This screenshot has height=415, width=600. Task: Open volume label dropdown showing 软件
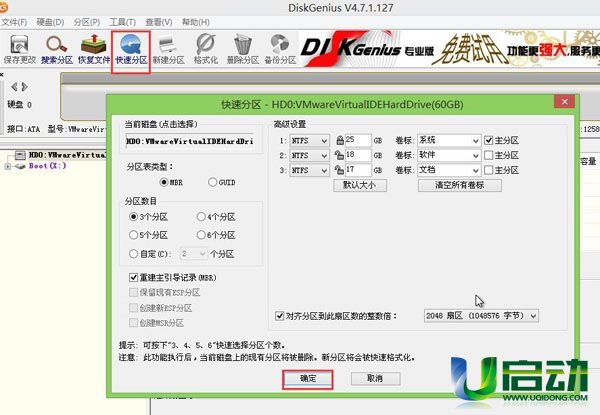point(448,155)
